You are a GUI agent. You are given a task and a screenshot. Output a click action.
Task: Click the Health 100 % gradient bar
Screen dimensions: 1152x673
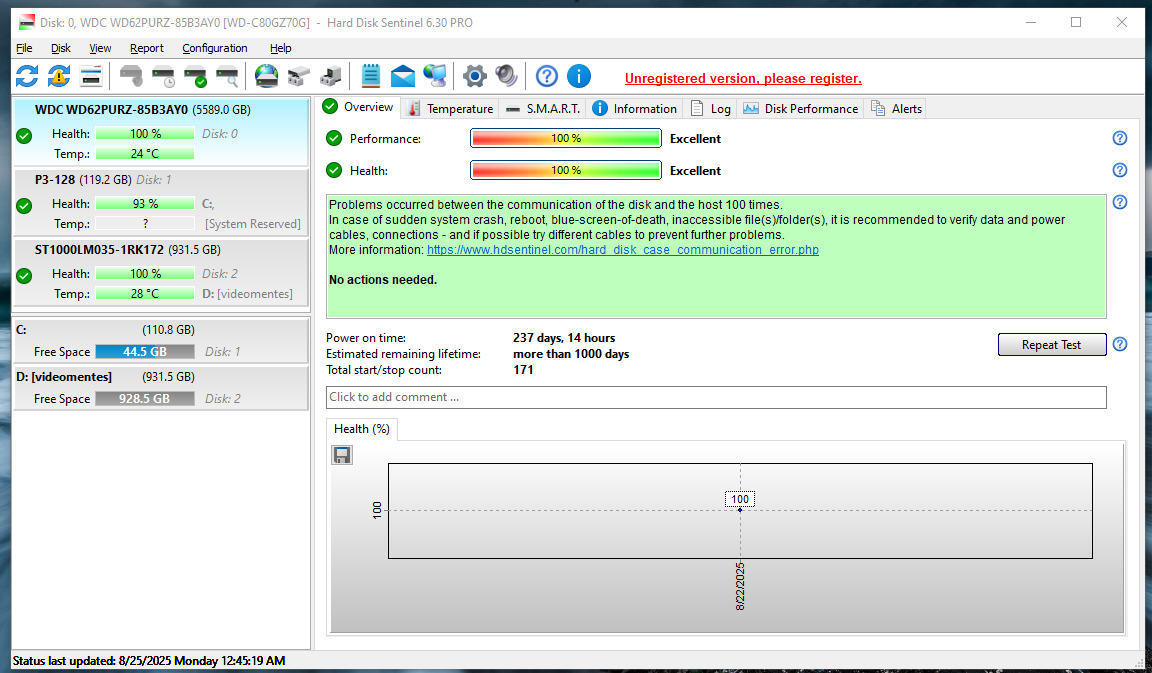coord(566,170)
